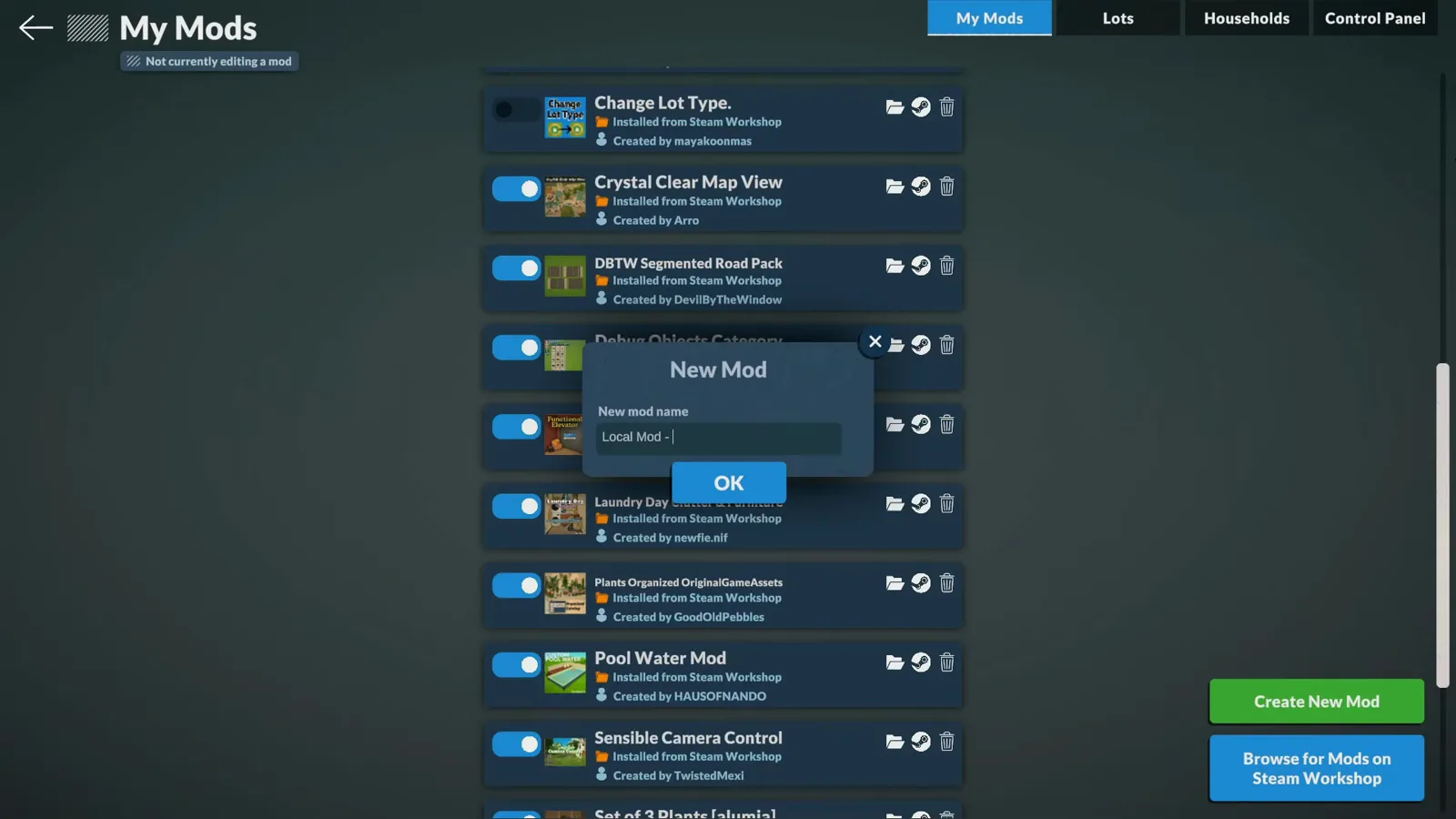
Task: Open folder for DBTW Segmented Road Pack
Action: click(895, 266)
